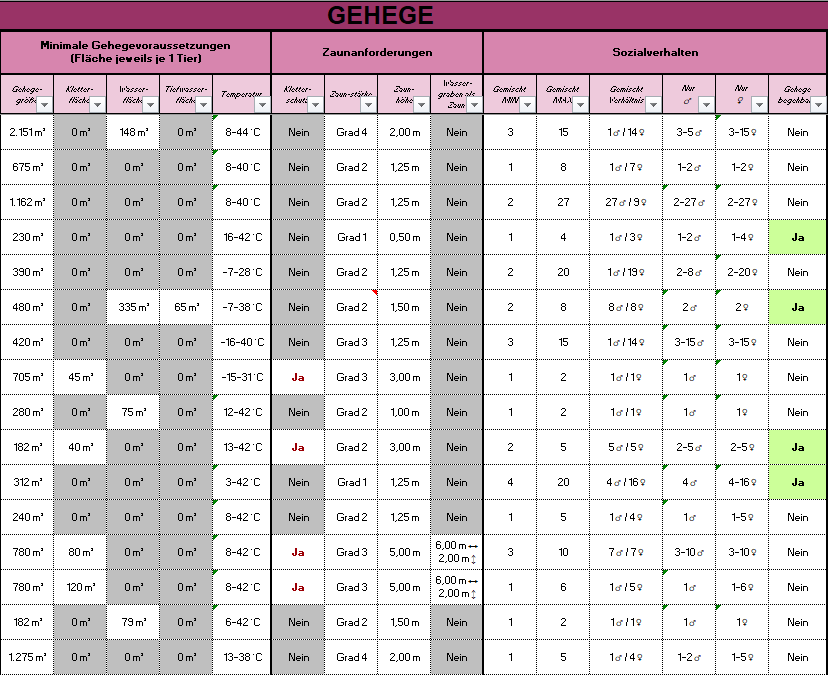Open the Zaunhöhe column filter dropdown
Screen dimensions: 828x675
point(421,105)
